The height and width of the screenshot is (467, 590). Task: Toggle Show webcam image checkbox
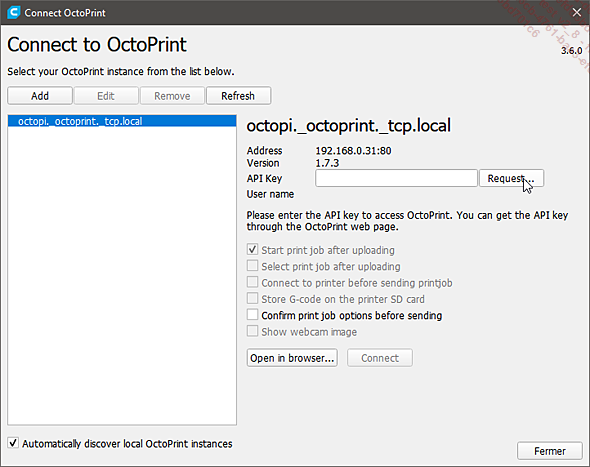click(252, 331)
